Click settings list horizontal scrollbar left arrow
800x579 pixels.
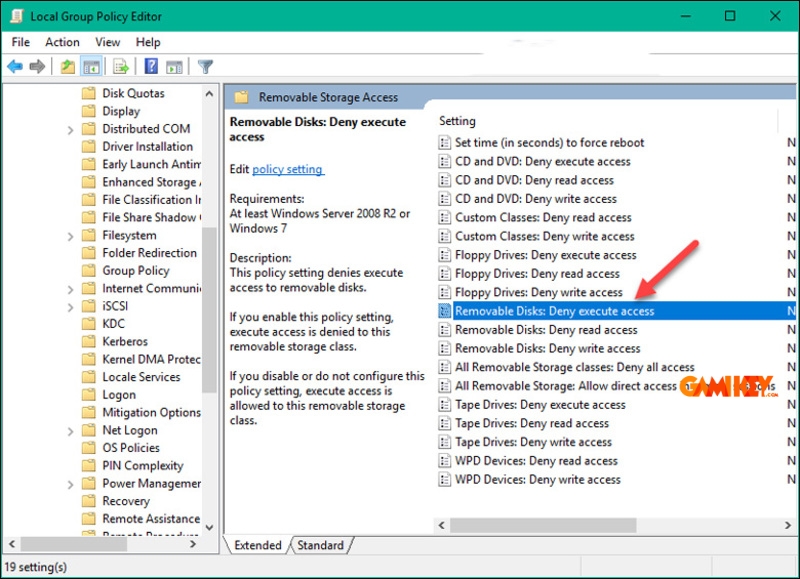(442, 525)
